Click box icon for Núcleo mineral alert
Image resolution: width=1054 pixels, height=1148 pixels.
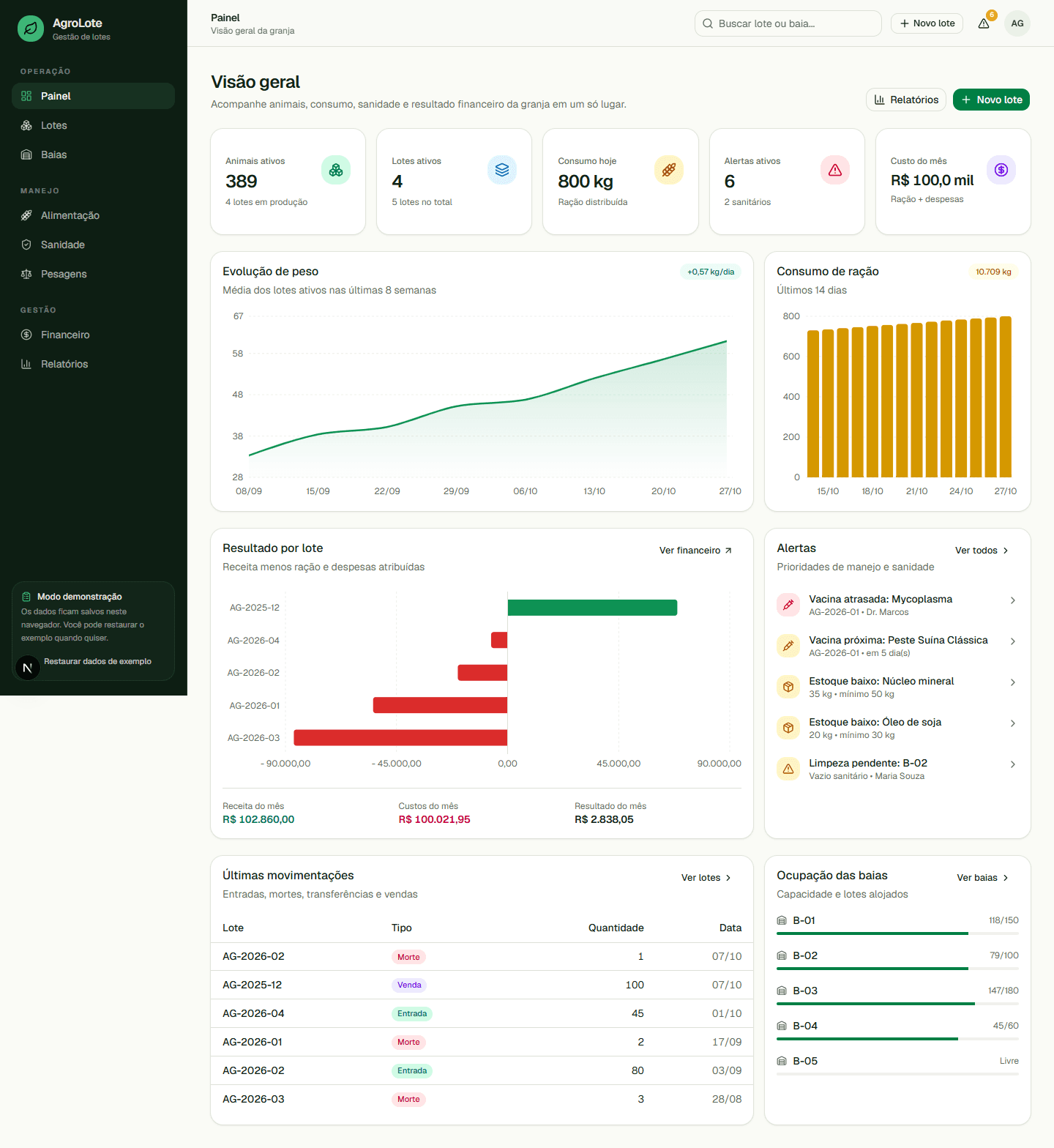(x=788, y=687)
